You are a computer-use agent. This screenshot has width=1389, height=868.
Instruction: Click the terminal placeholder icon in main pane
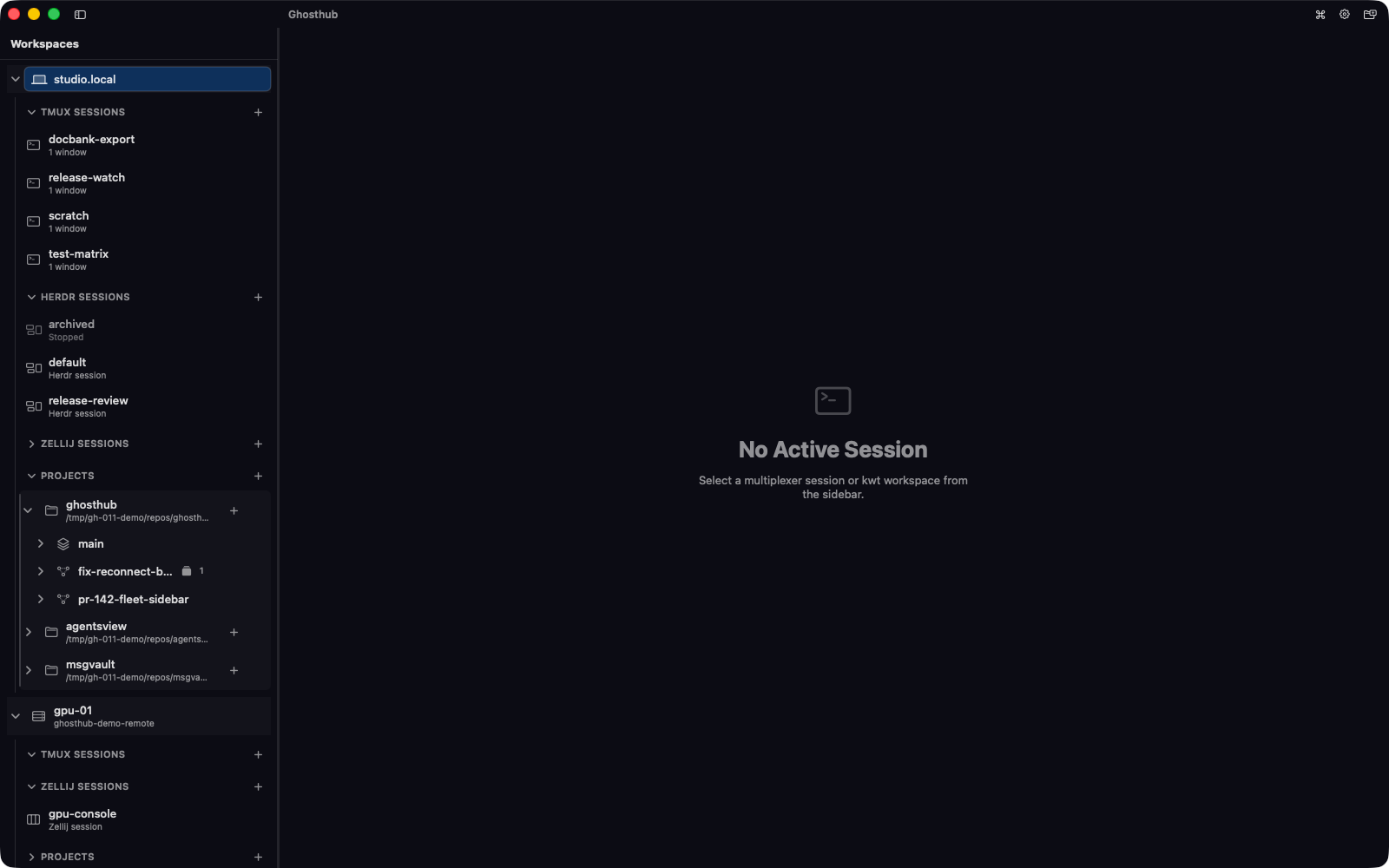tap(833, 400)
